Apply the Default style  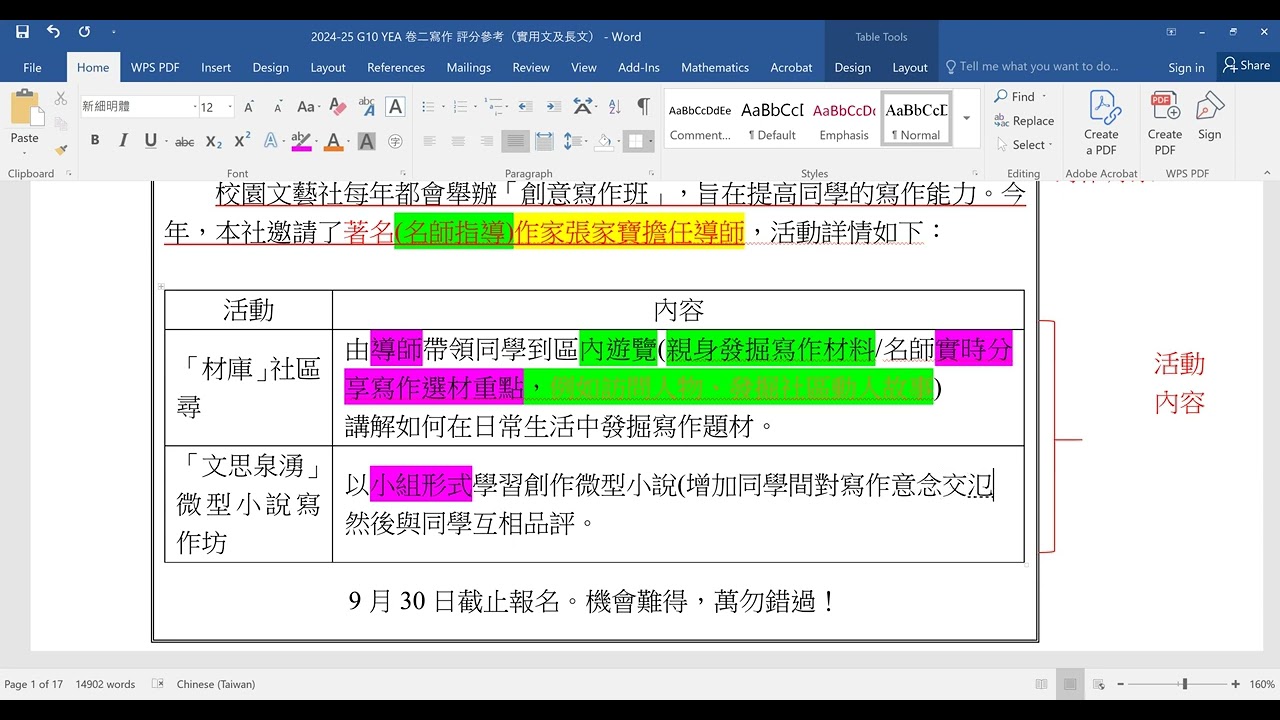coord(772,118)
